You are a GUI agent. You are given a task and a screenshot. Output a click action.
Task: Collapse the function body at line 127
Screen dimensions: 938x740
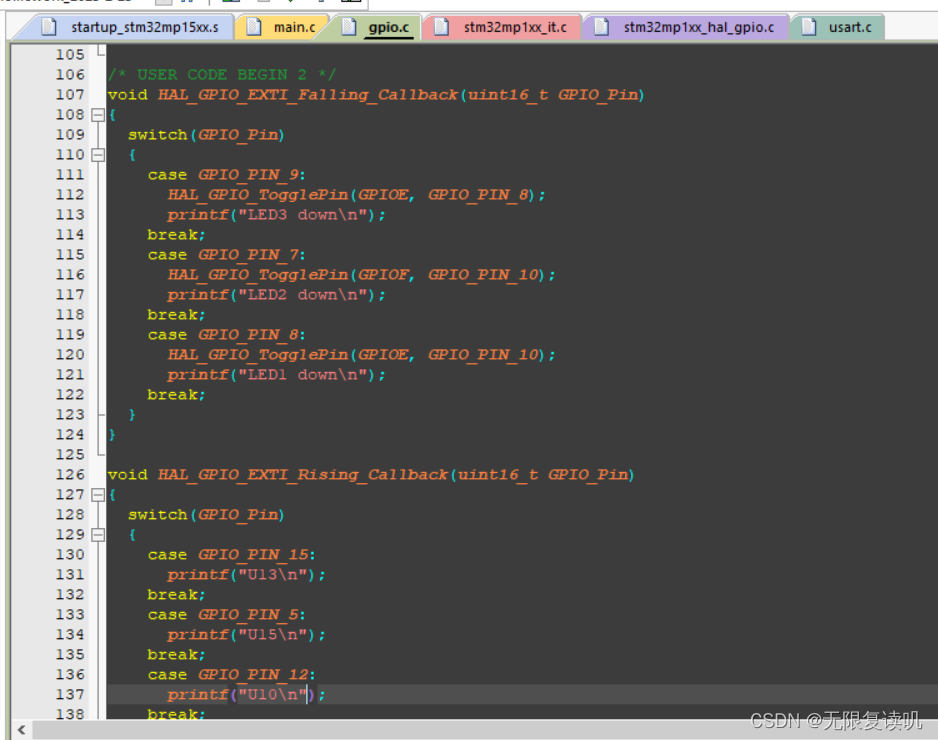(98, 495)
